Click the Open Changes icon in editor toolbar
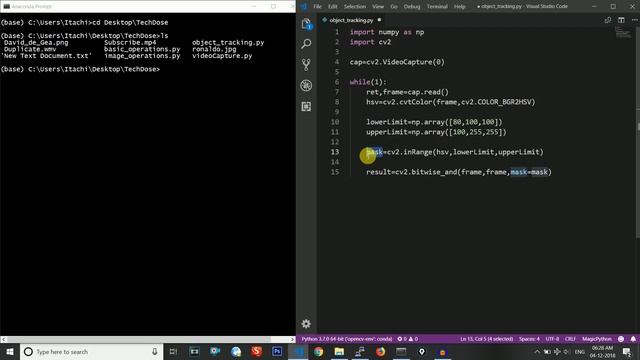The width and height of the screenshot is (640, 360). tap(608, 20)
